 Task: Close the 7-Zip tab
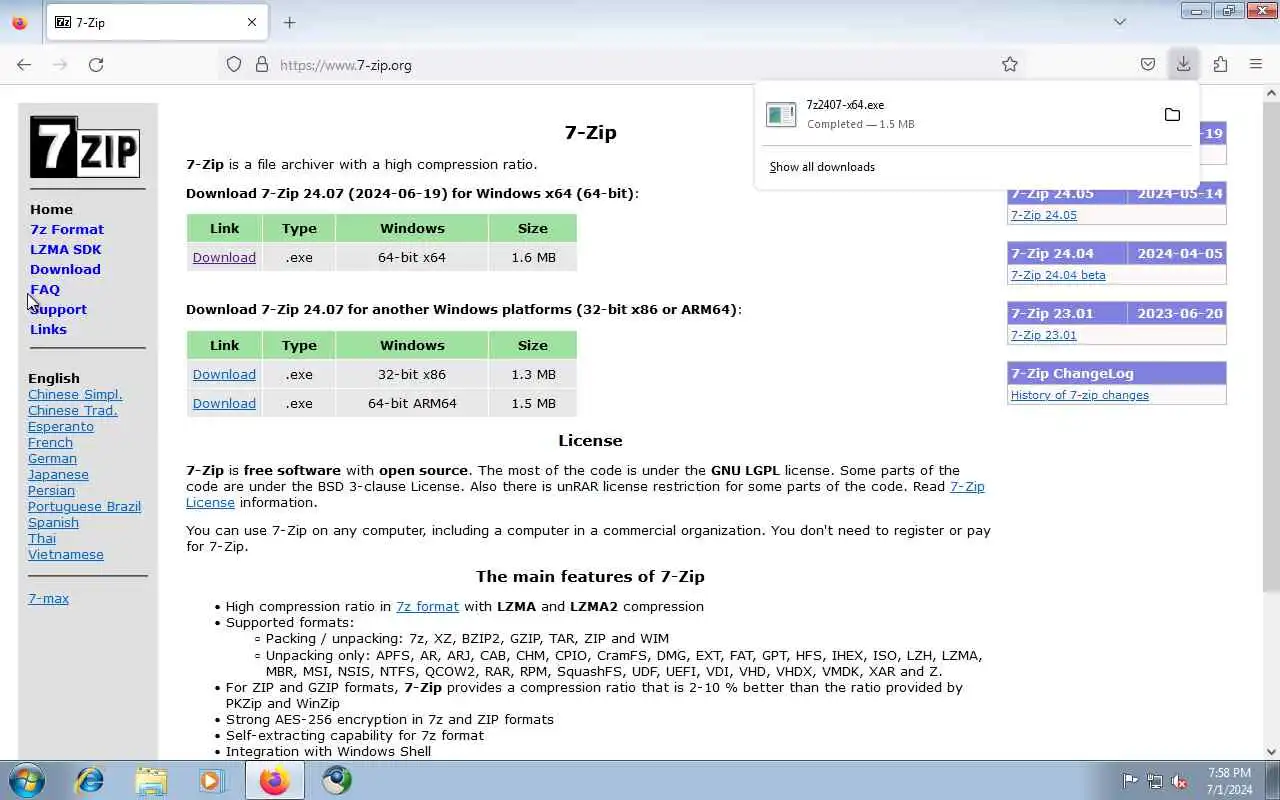[x=252, y=22]
